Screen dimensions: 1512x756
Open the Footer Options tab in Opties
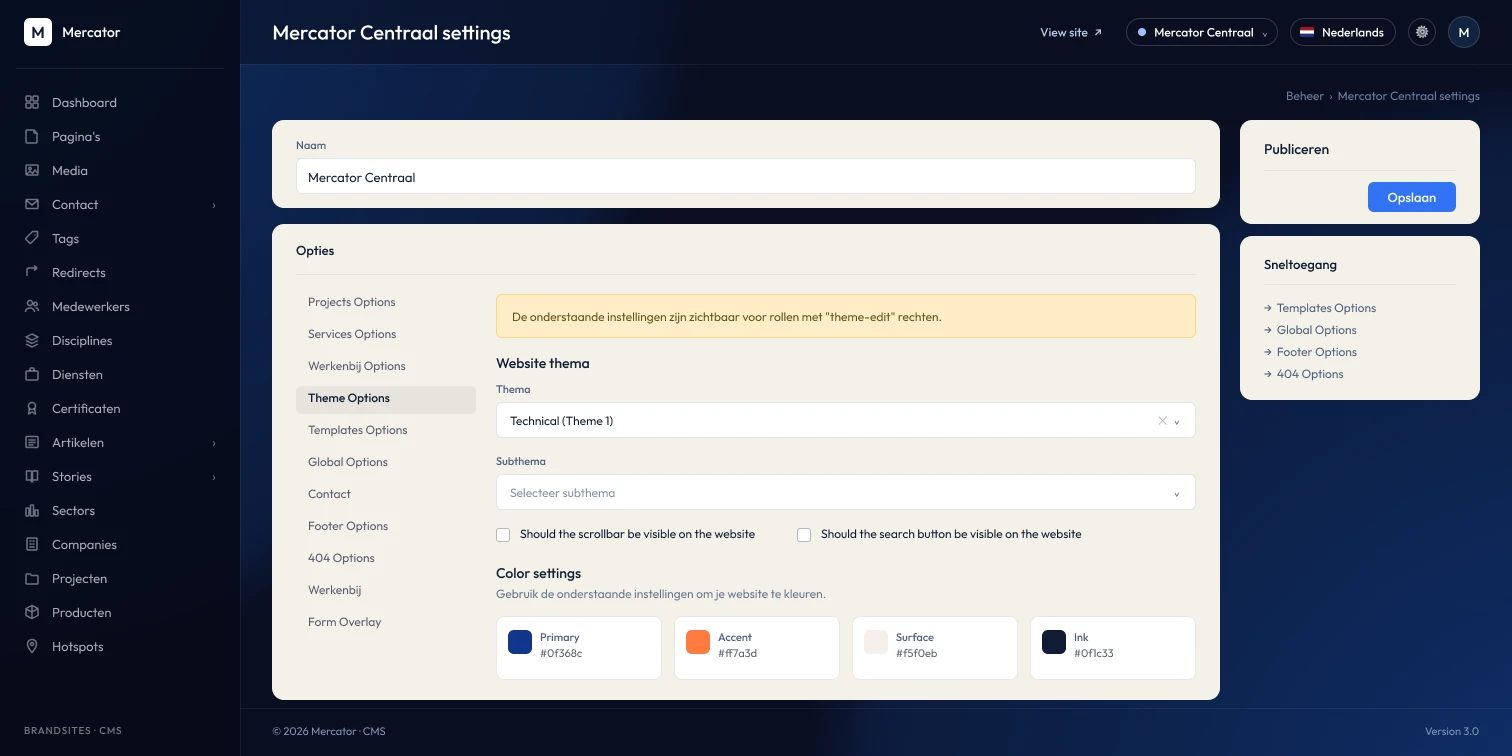pos(386,526)
